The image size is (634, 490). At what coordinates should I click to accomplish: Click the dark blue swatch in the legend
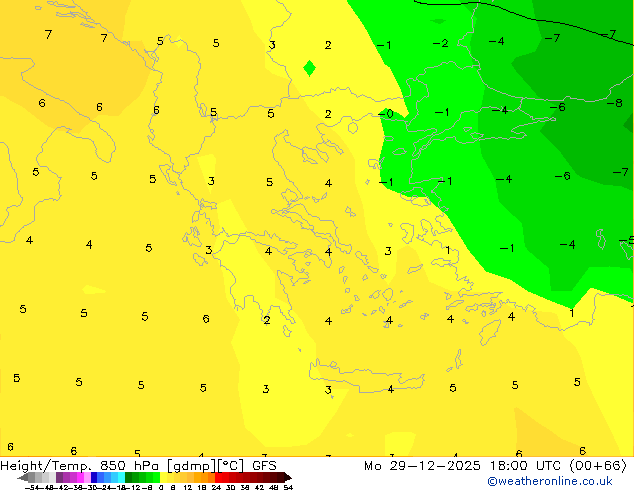(94, 477)
